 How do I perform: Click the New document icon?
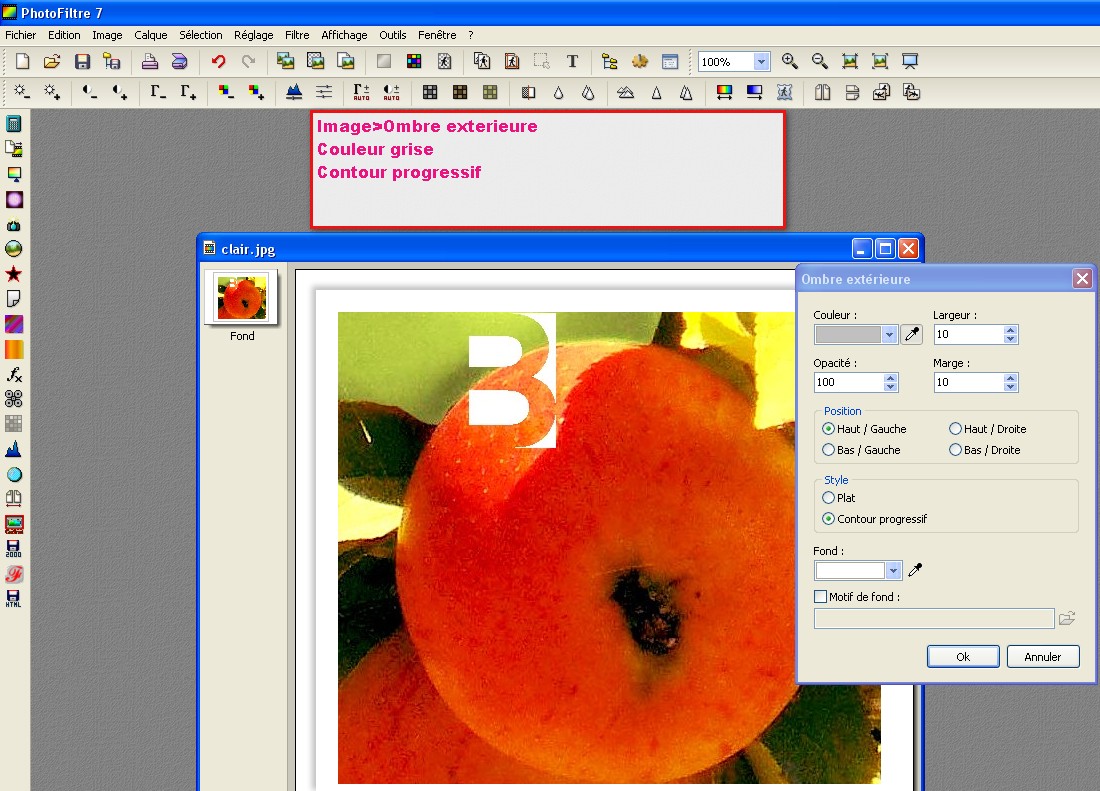(22, 62)
